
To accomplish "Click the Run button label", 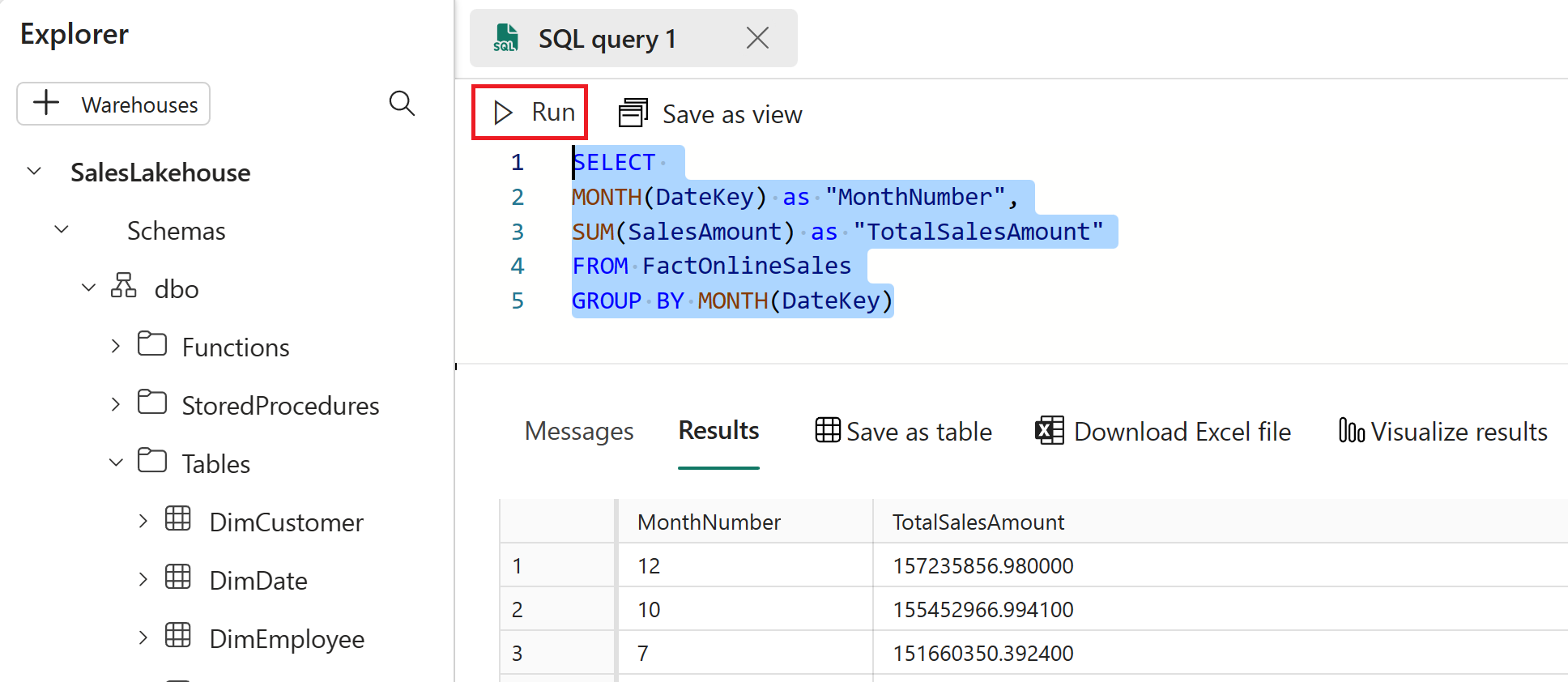I will tap(553, 113).
